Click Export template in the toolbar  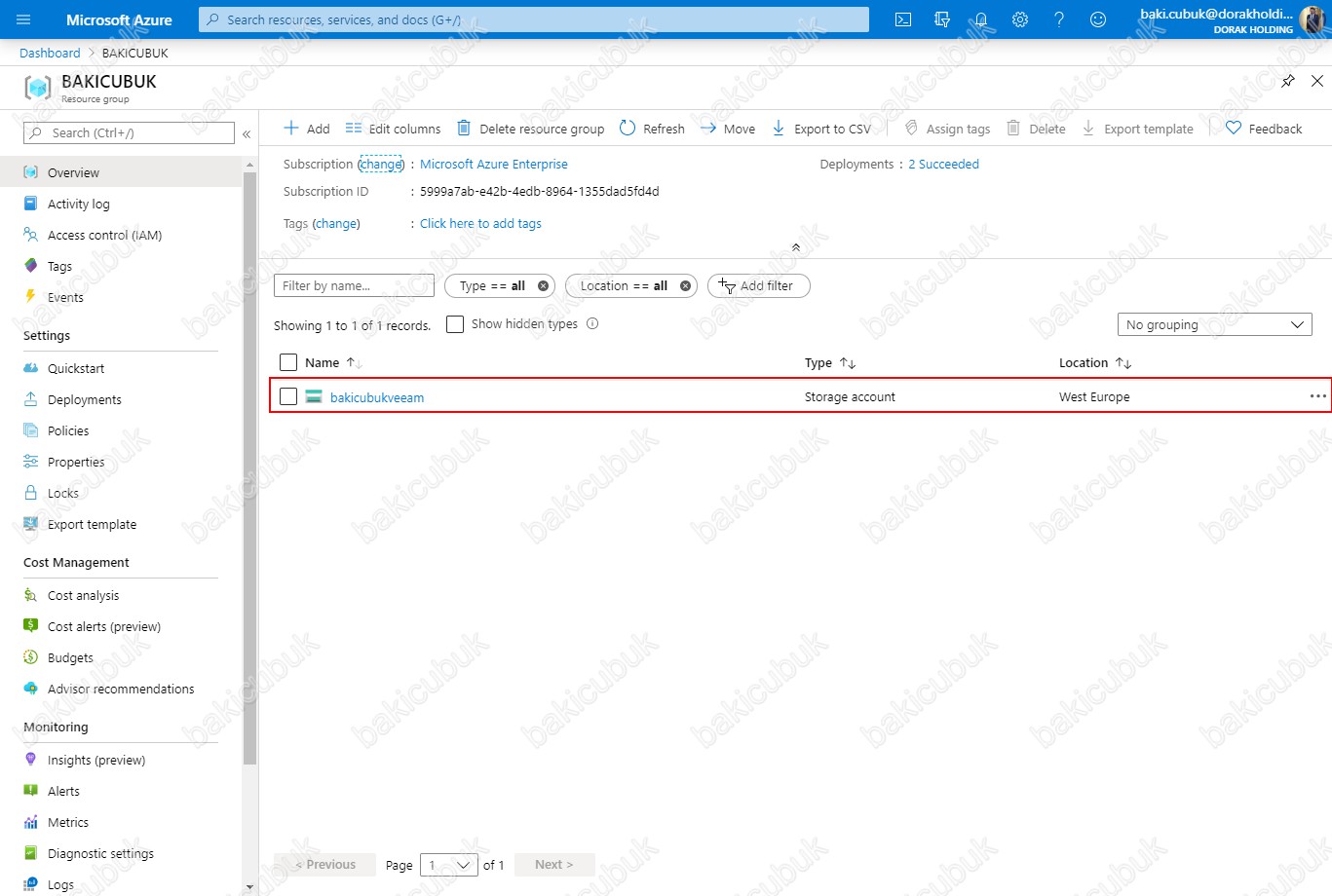[x=1137, y=129]
